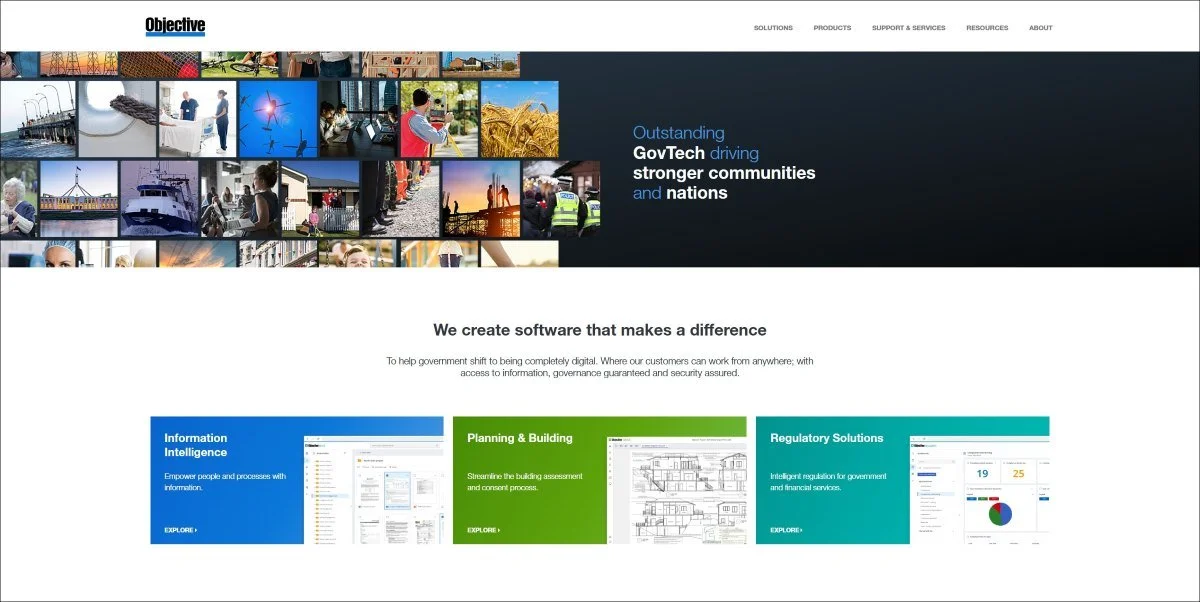Click the police officers photo thumbnail
Image resolution: width=1200 pixels, height=602 pixels.
(561, 199)
